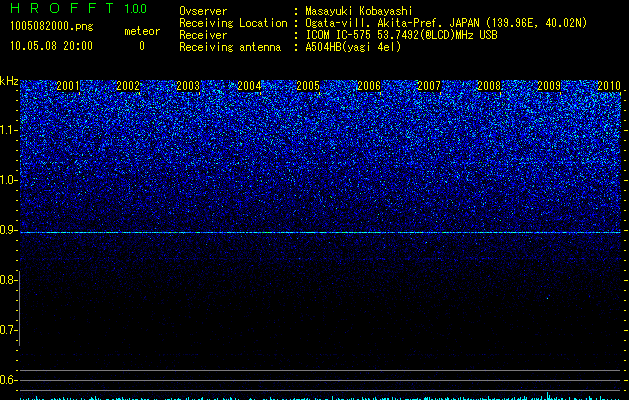
Task: Click the Ovserver label
Action: 203,11
